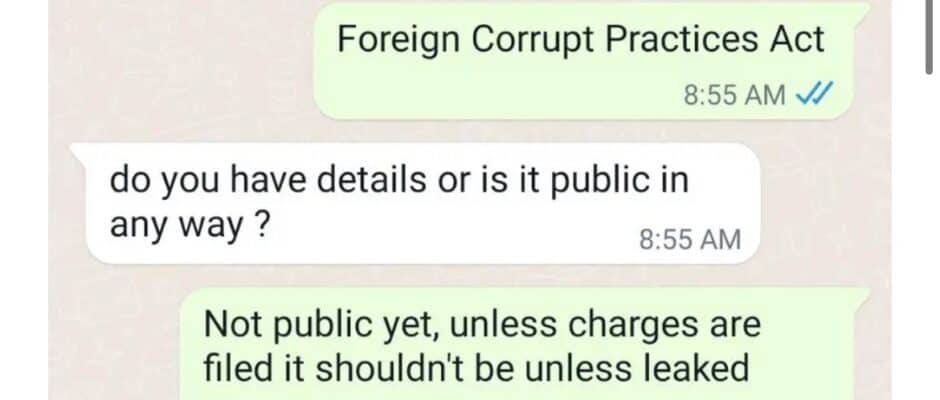Image resolution: width=940 pixels, height=400 pixels.
Task: Click the word "Foreign" in the top message
Action: [399, 41]
